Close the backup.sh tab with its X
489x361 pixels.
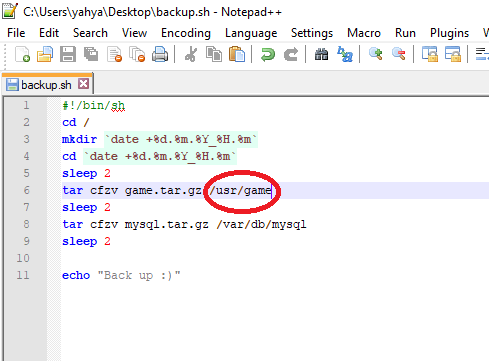click(x=83, y=84)
